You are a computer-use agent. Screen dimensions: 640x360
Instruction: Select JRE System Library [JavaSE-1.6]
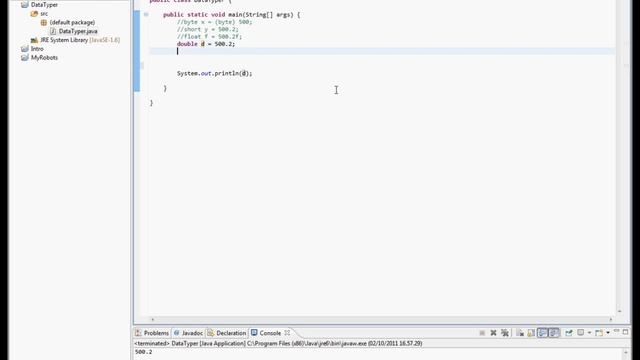coord(80,40)
